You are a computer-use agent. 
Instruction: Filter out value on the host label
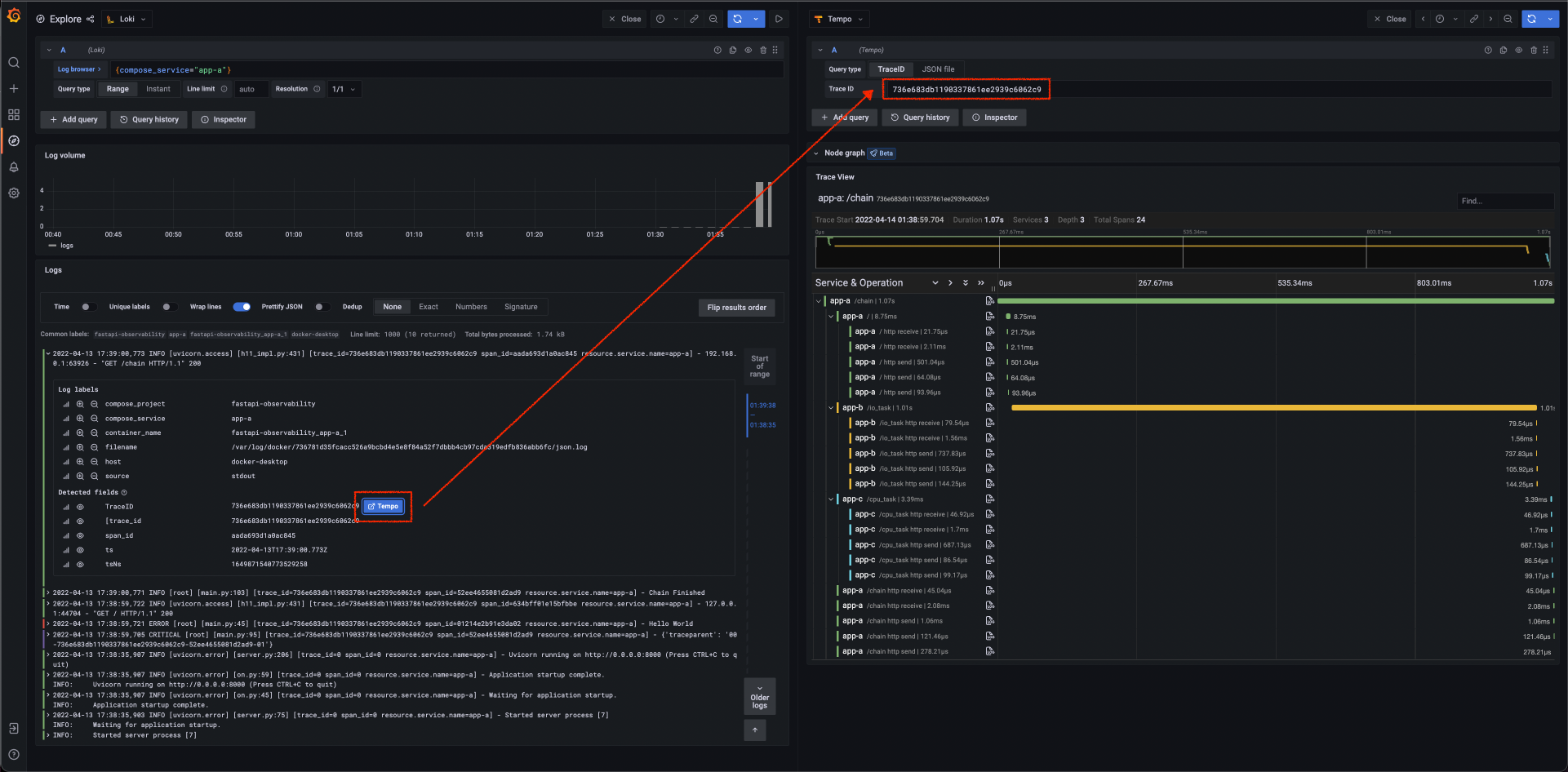[x=94, y=462]
